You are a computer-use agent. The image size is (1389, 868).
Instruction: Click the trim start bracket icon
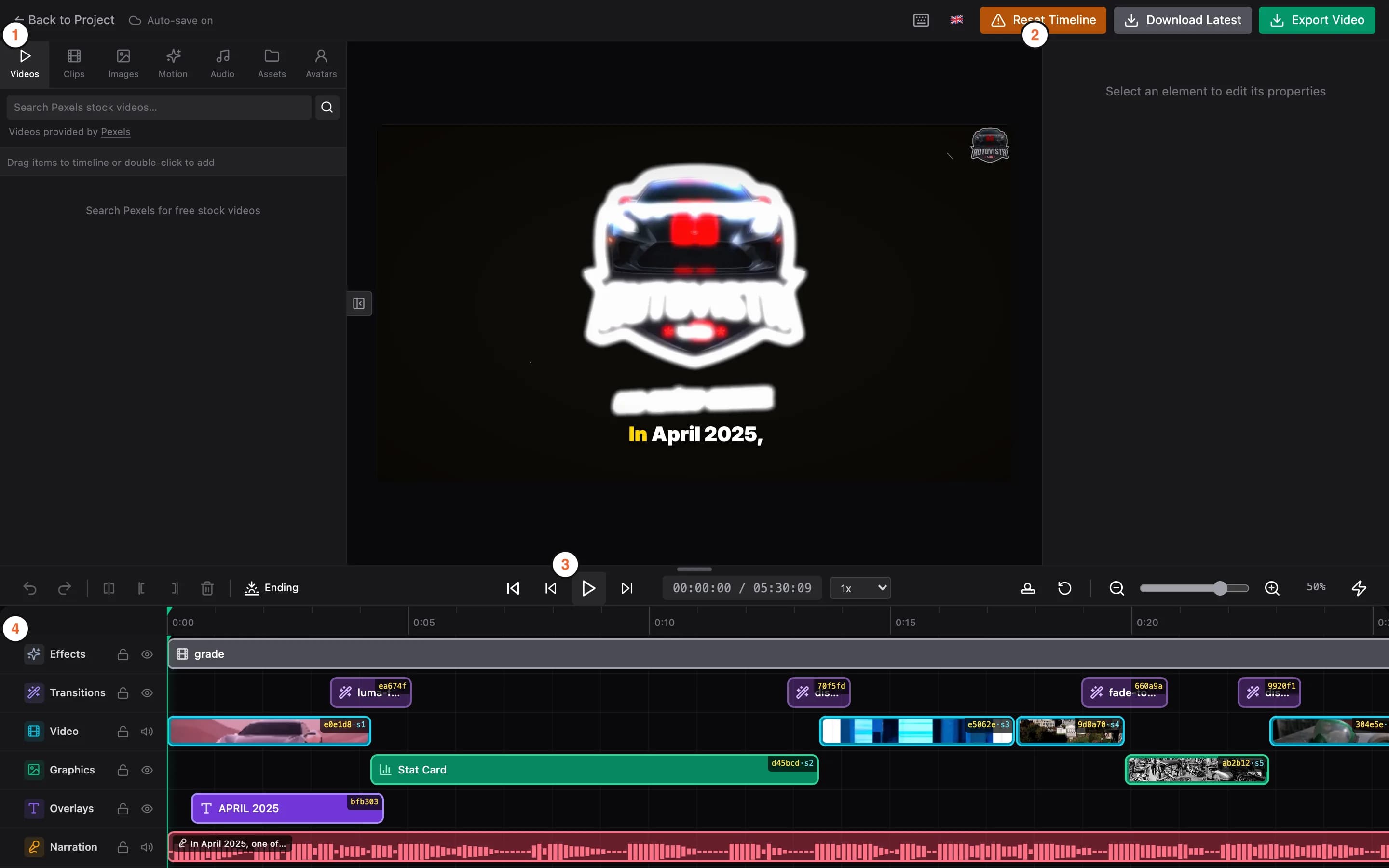point(141,588)
